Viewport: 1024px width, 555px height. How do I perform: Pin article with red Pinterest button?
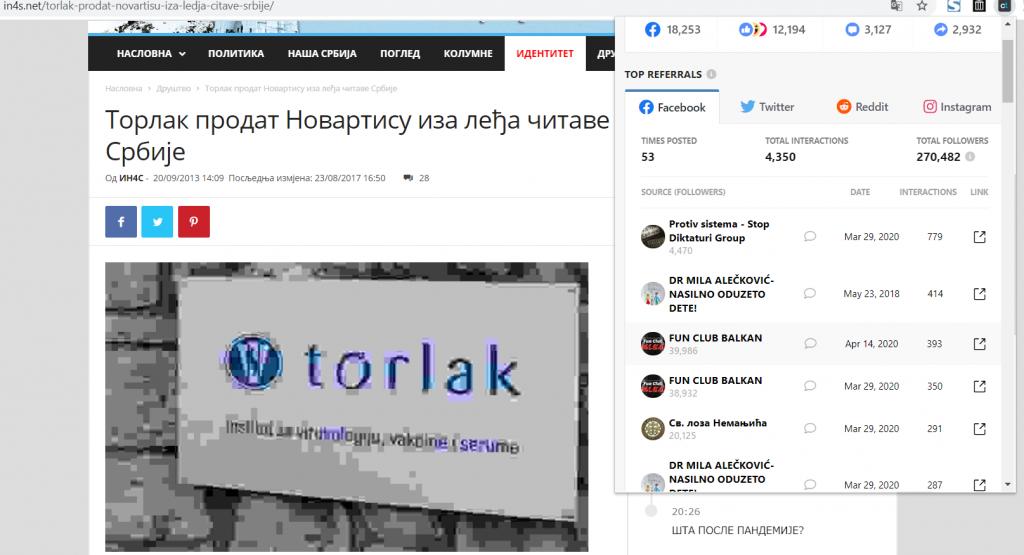pos(194,222)
